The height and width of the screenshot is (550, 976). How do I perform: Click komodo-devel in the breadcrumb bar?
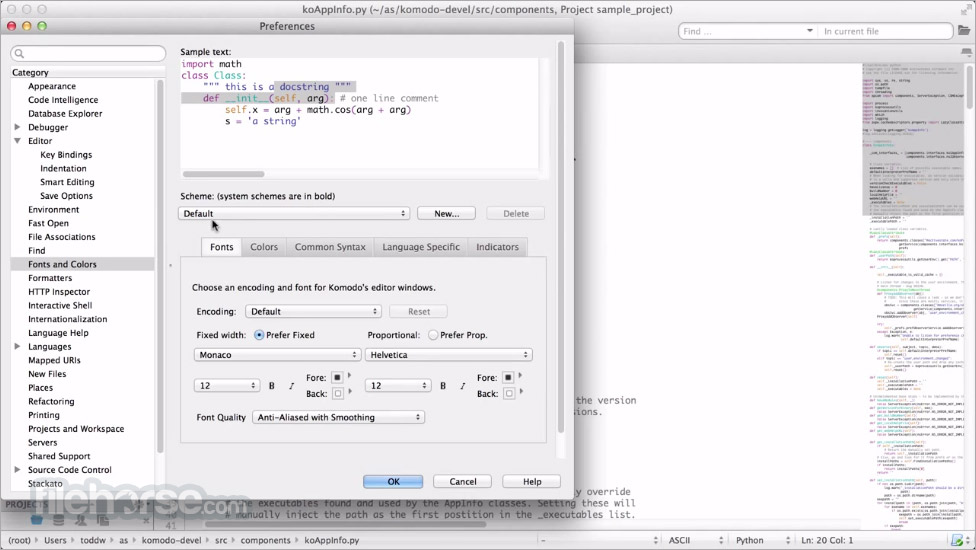point(171,540)
